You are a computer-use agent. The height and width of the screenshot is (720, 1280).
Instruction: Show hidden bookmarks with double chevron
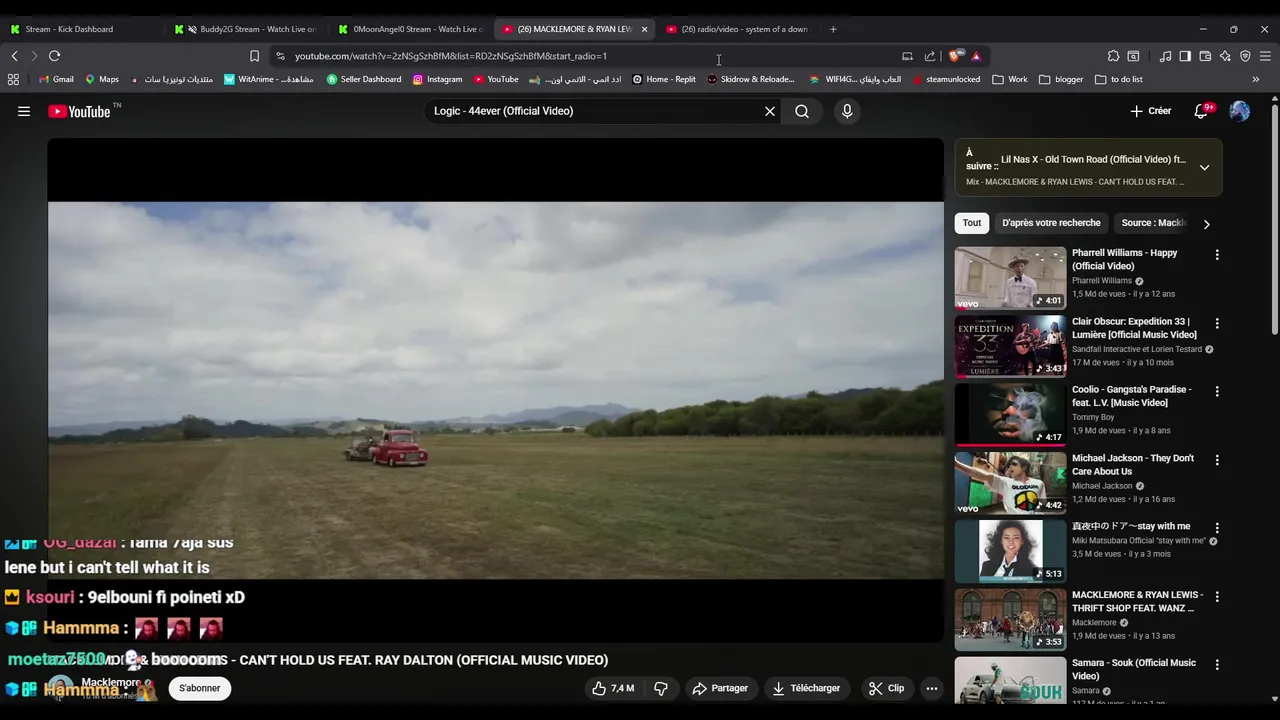click(x=1256, y=79)
